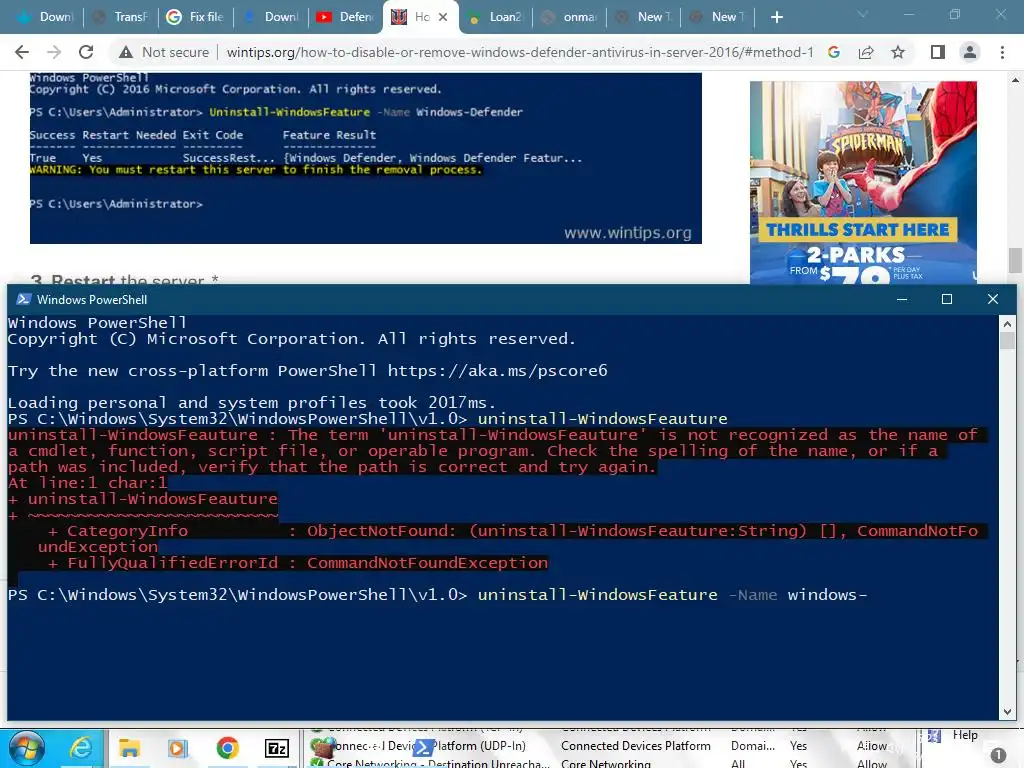Click the PowerShell scrollbar thumb
Screen dimensions: 1024x768
click(x=1007, y=340)
